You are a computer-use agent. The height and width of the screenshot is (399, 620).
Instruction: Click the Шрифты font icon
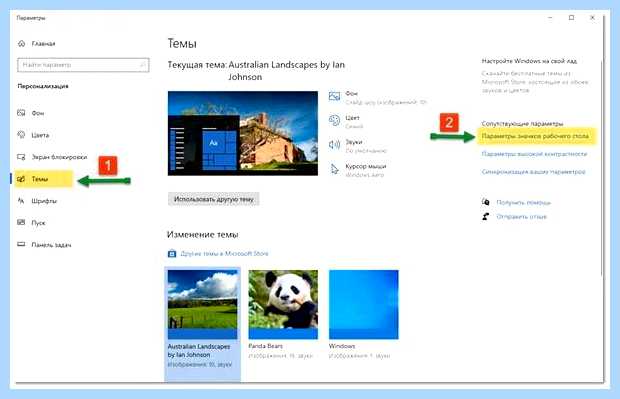tap(21, 201)
